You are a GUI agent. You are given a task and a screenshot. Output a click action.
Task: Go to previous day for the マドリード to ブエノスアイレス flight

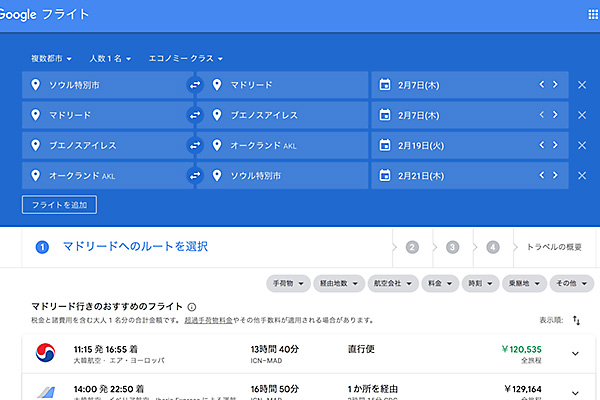pos(541,114)
